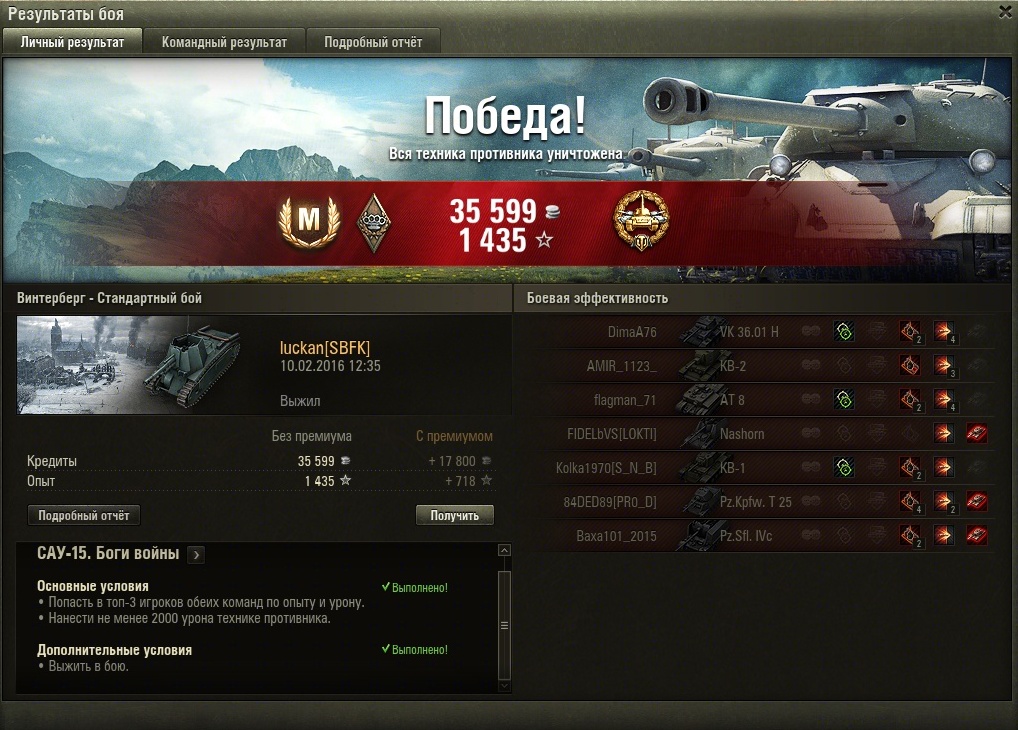Click the critical hit icon in Kolka1970 row

click(910, 467)
